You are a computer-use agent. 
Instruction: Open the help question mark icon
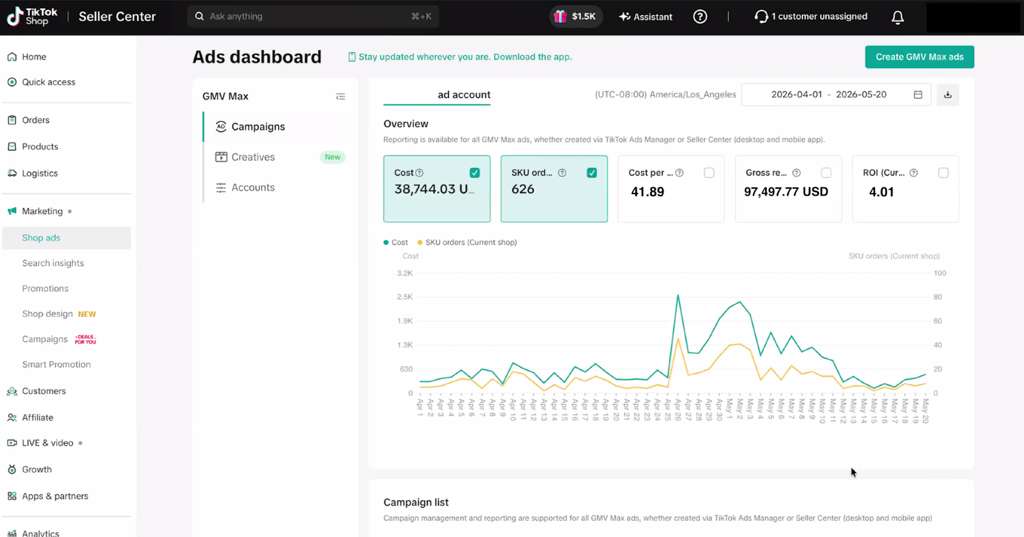[700, 16]
